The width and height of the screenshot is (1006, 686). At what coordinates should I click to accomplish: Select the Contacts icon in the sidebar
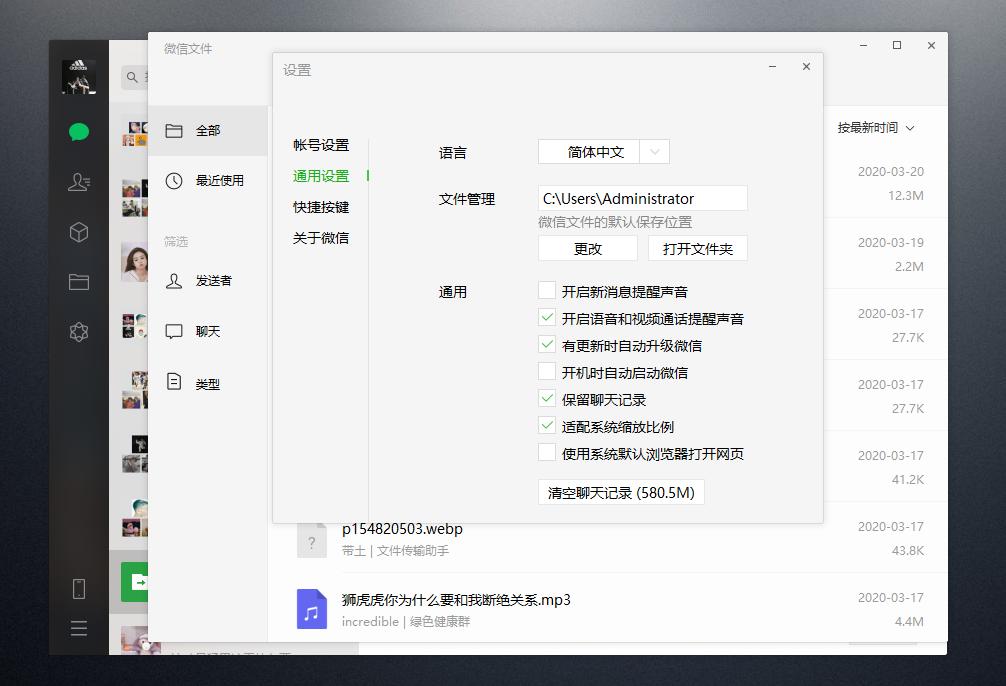pyautogui.click(x=78, y=181)
